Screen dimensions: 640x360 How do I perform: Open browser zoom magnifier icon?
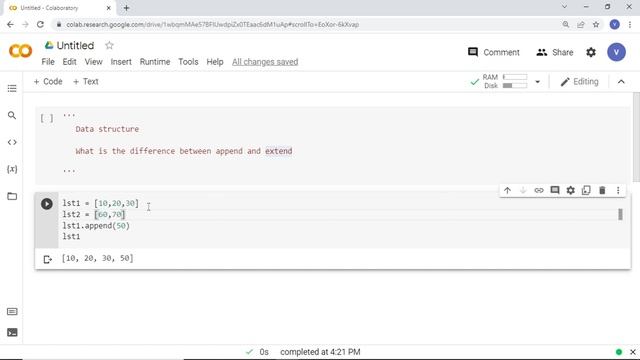566,24
